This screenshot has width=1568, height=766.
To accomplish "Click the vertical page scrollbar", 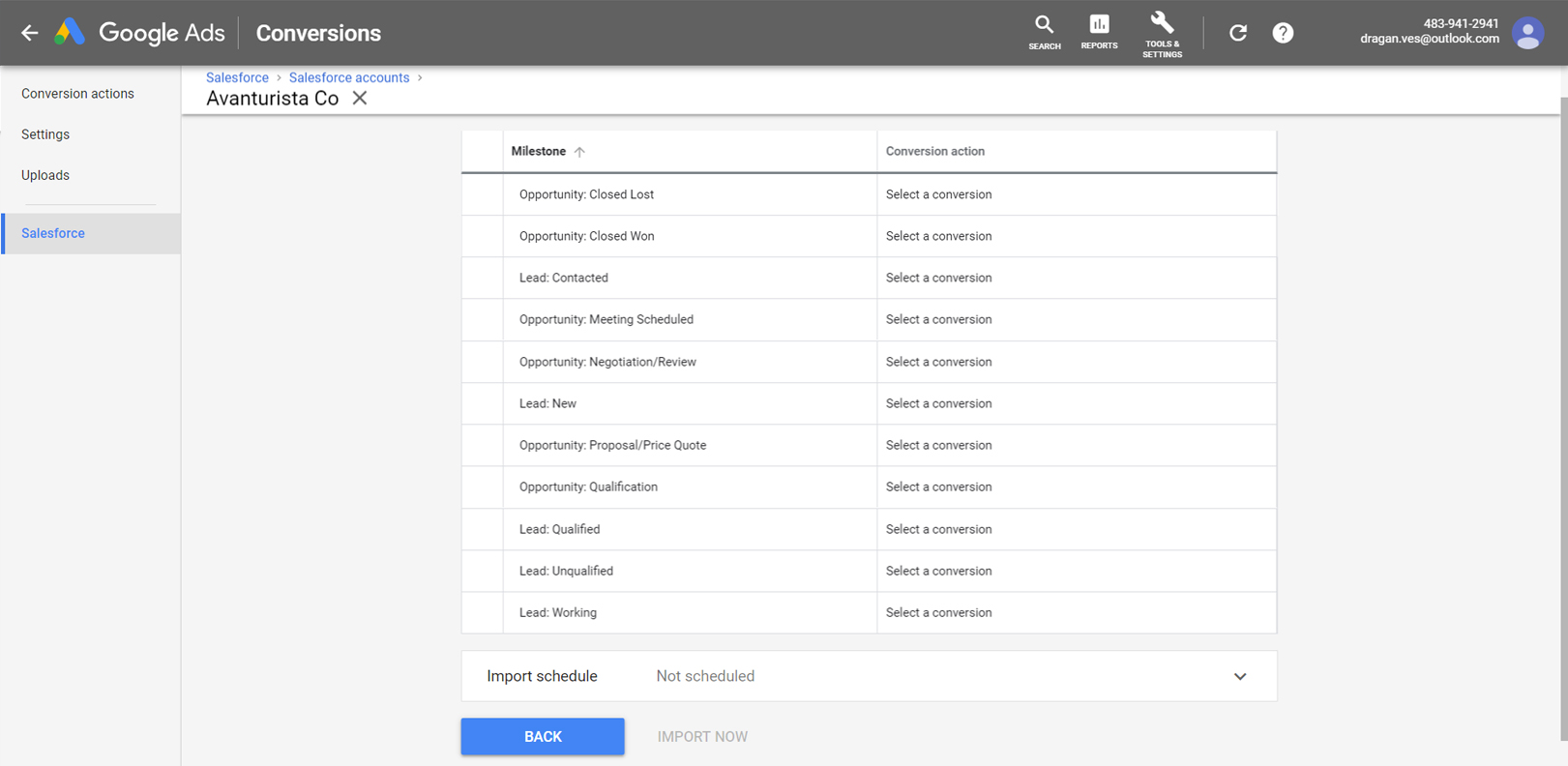I will pos(1563,416).
